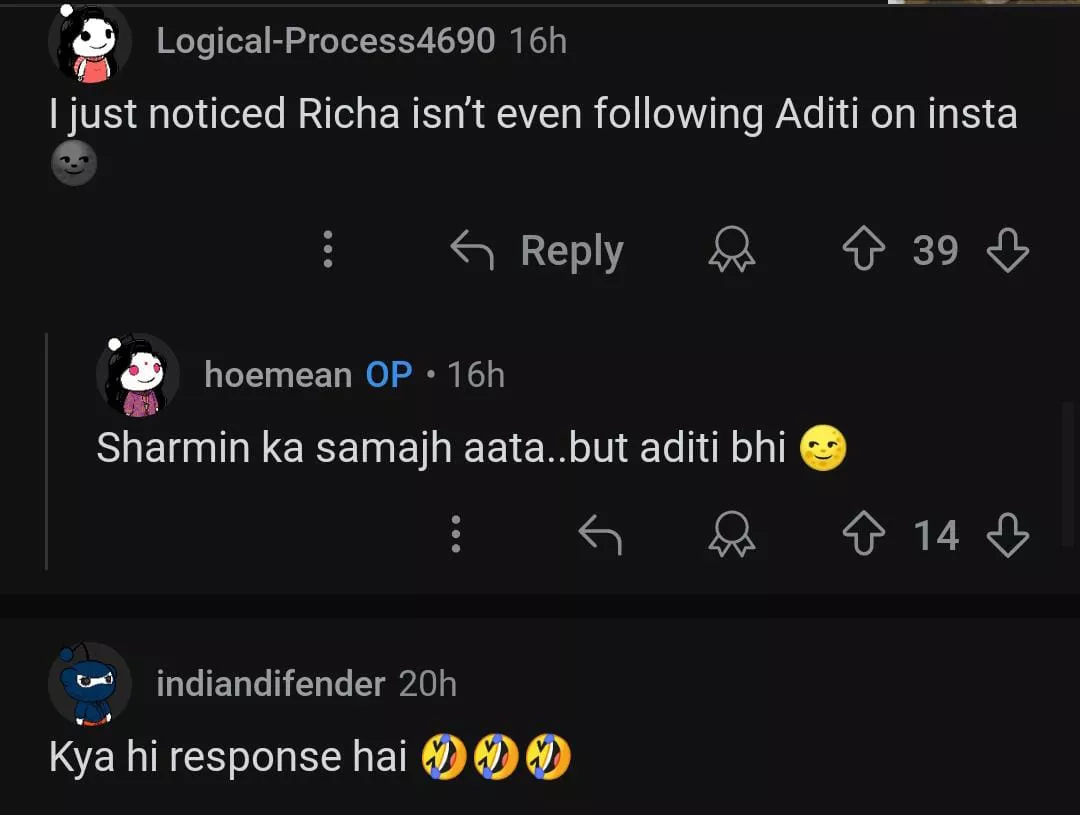Open indiandifender's user profile

click(x=270, y=684)
